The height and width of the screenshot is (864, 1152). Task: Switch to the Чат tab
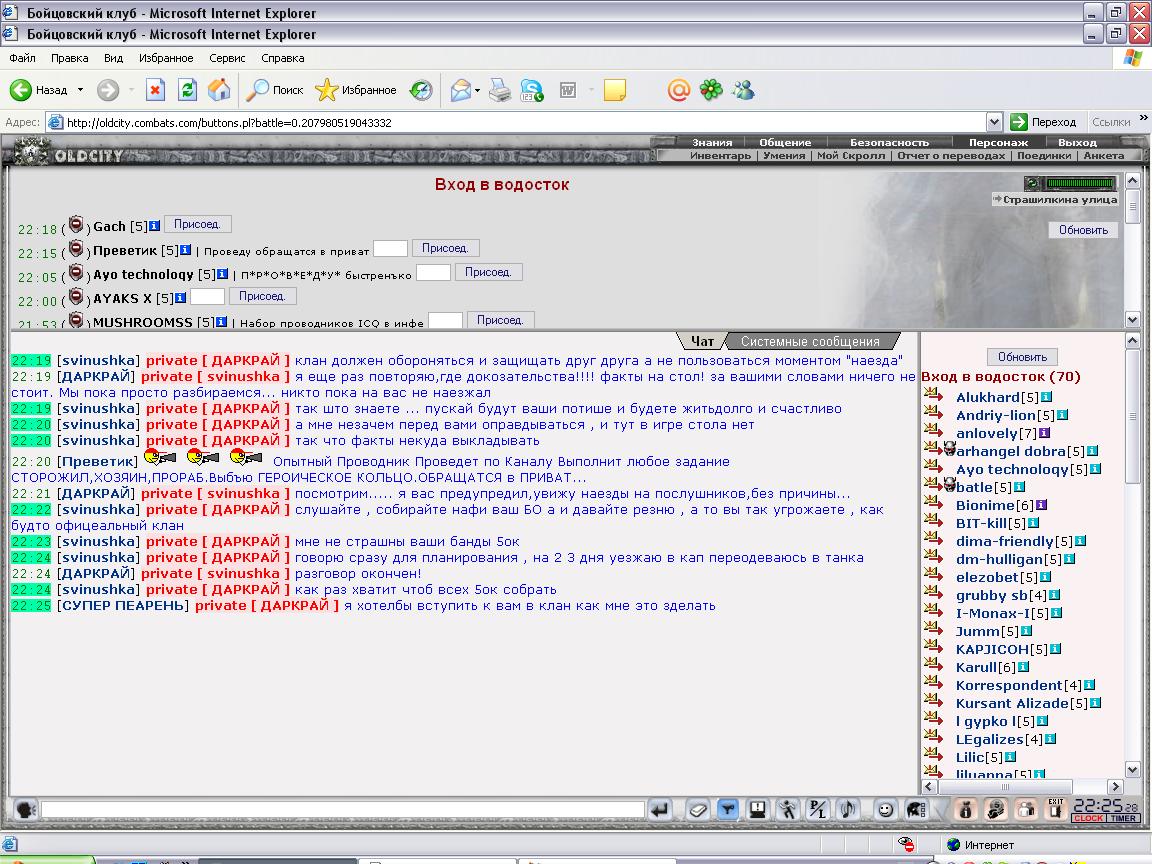tap(702, 342)
